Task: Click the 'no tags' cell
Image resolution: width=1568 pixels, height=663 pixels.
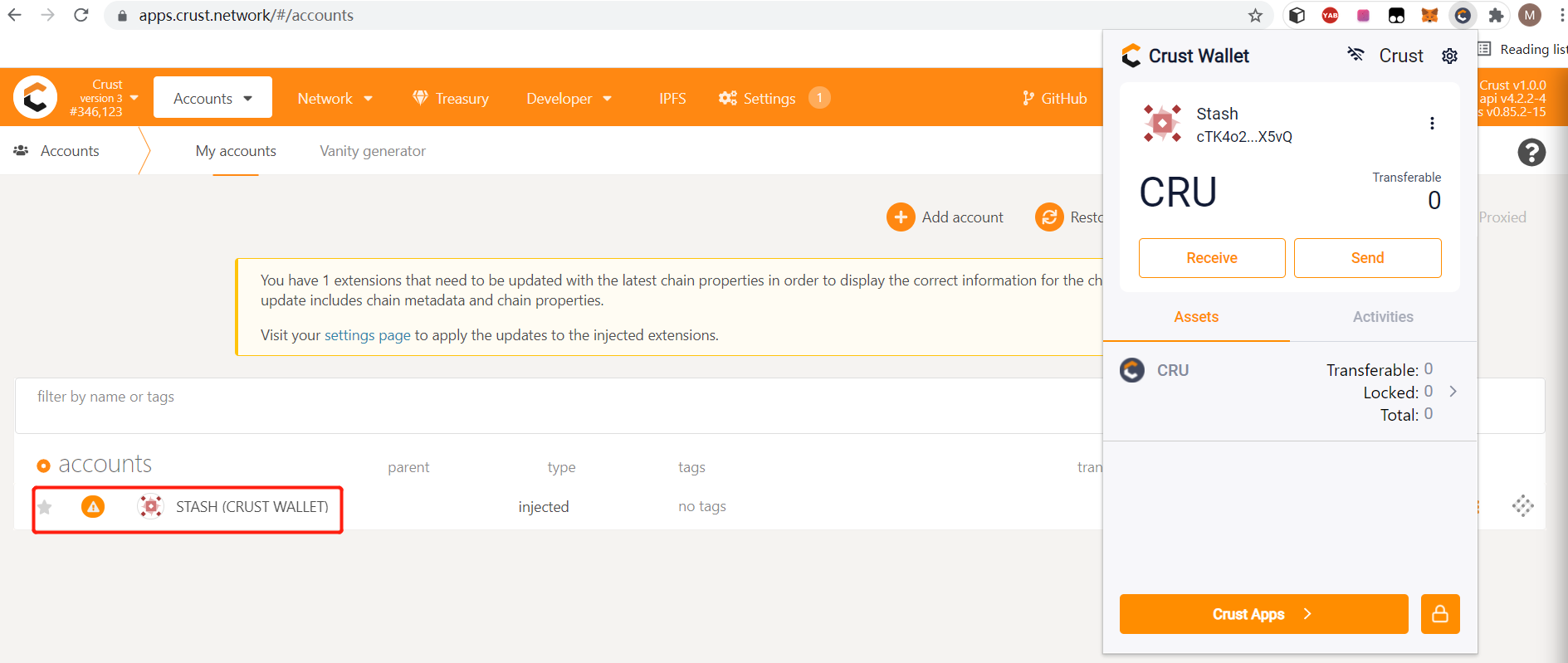Action: (x=701, y=506)
